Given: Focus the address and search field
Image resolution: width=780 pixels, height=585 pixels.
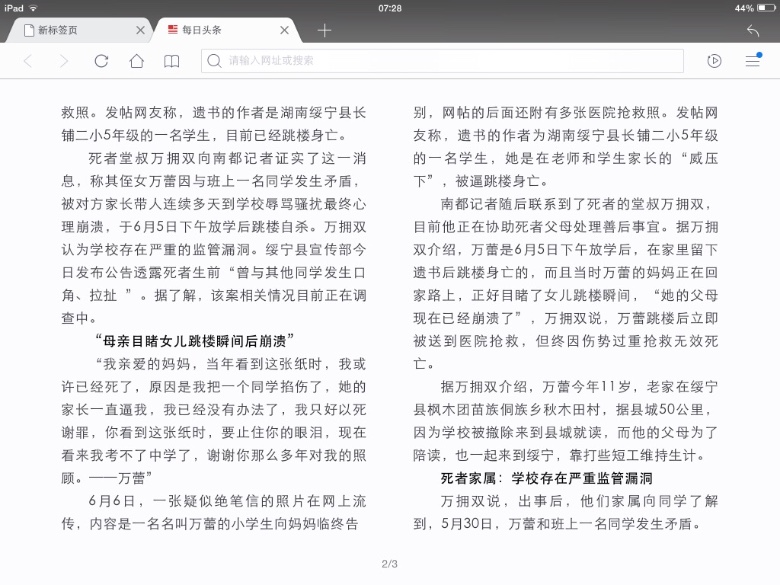Looking at the screenshot, I should [x=442, y=61].
